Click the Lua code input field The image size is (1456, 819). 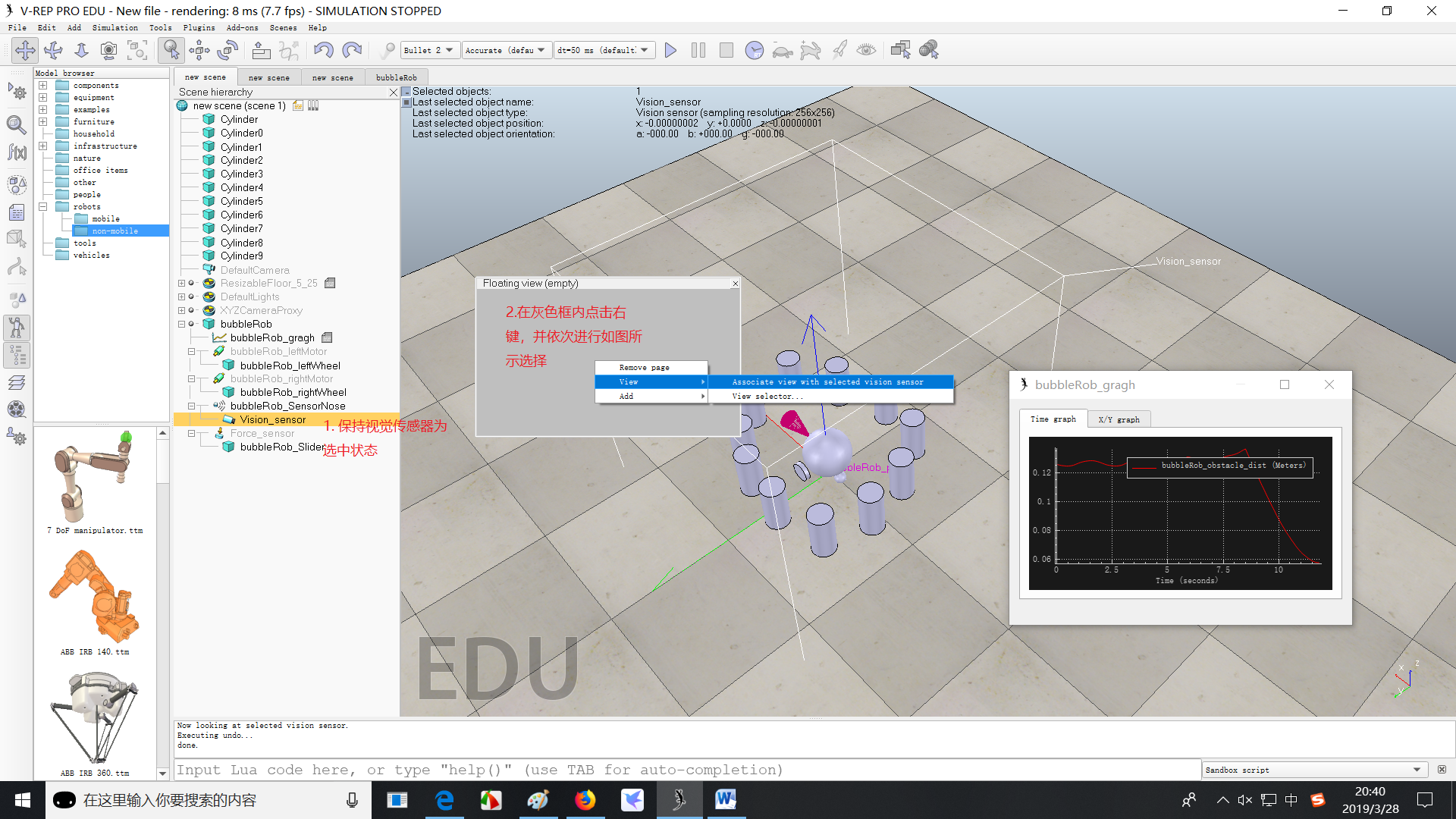pyautogui.click(x=686, y=770)
